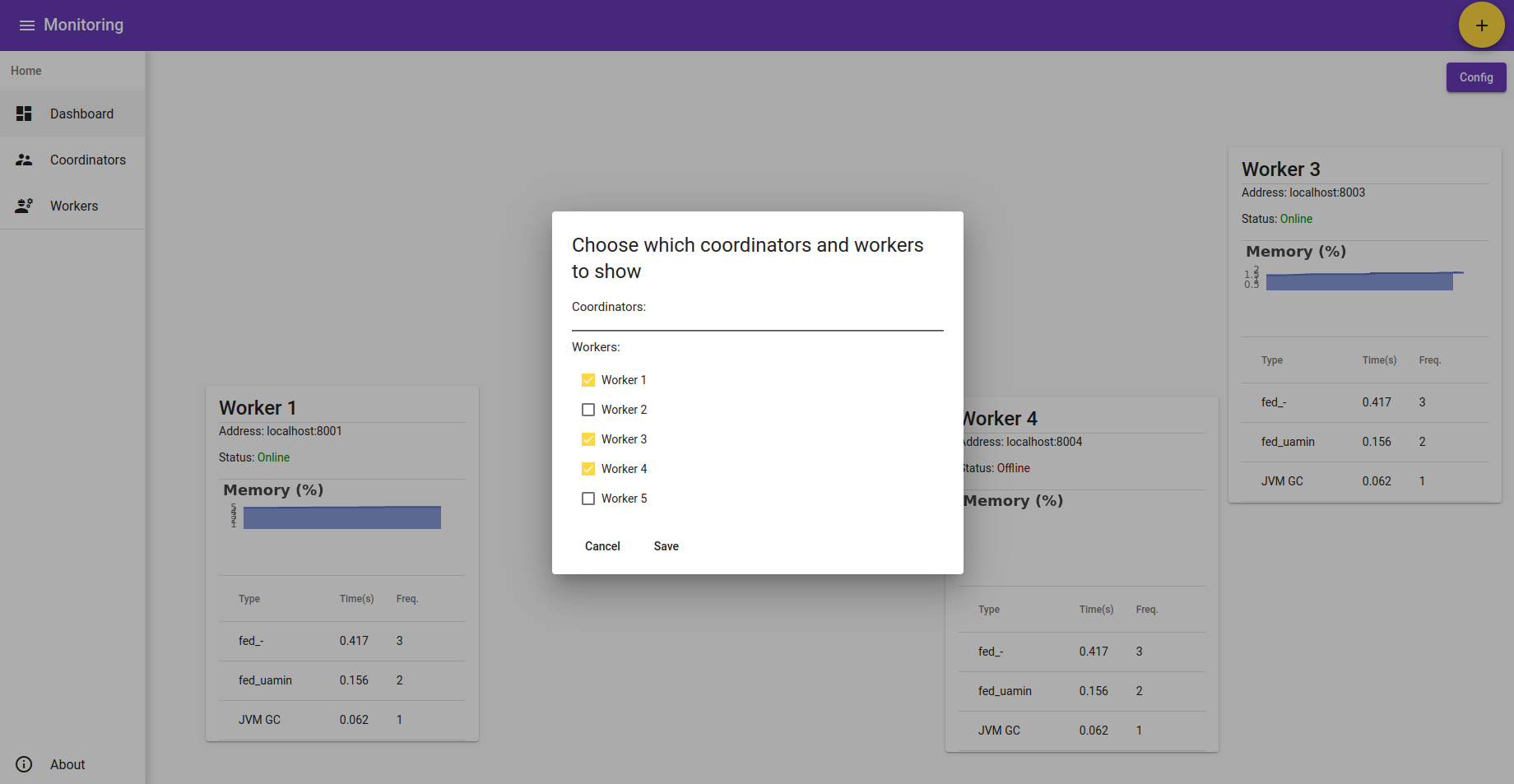Click the About info icon
Viewport: 1514px width, 784px height.
pos(24,764)
